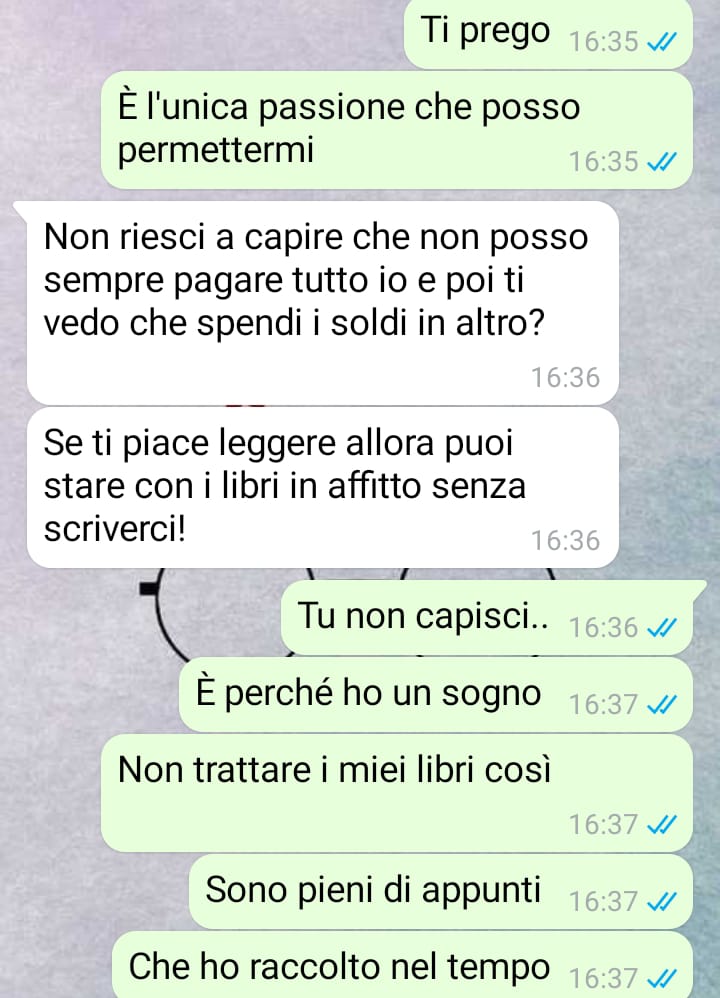The width and height of the screenshot is (720, 998).
Task: Tap the 'Non trattare i miei libri così' message
Action: point(397,793)
